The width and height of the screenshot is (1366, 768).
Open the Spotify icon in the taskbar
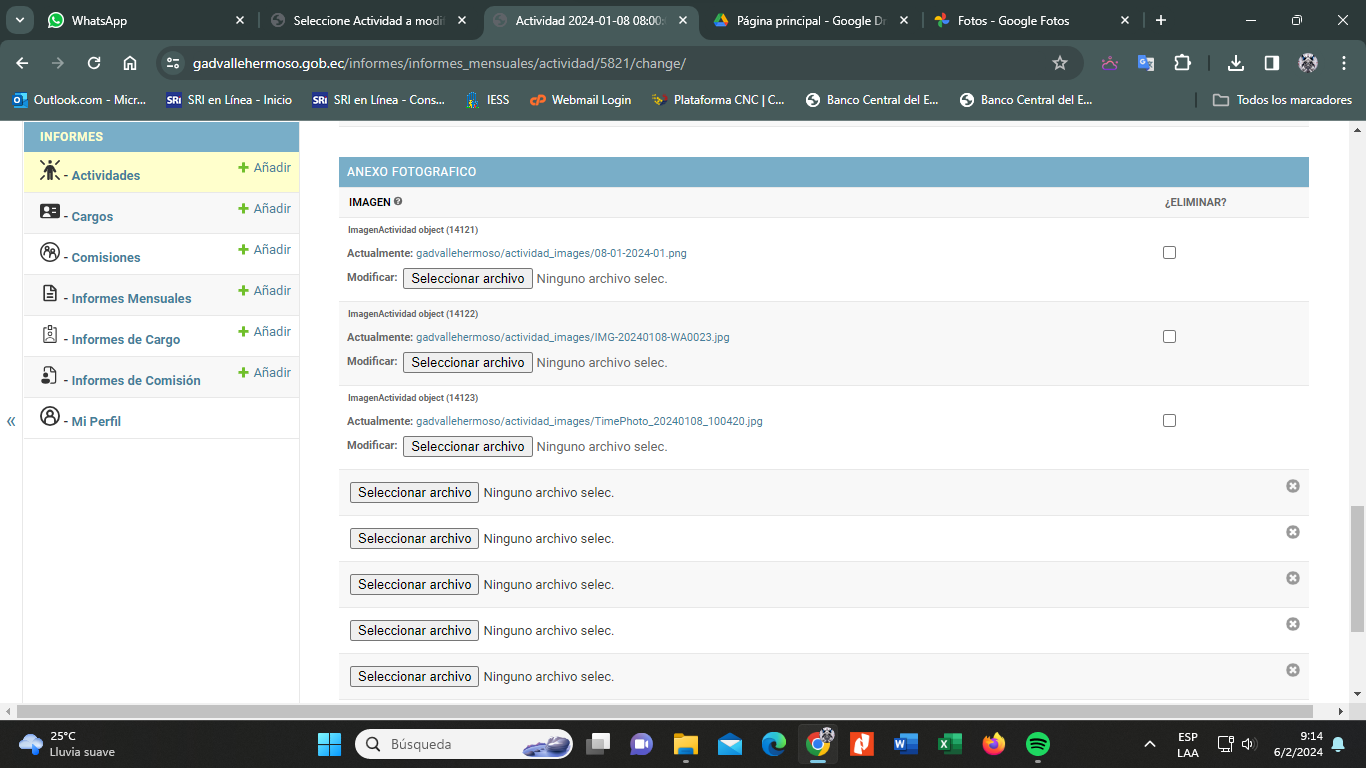(1038, 744)
